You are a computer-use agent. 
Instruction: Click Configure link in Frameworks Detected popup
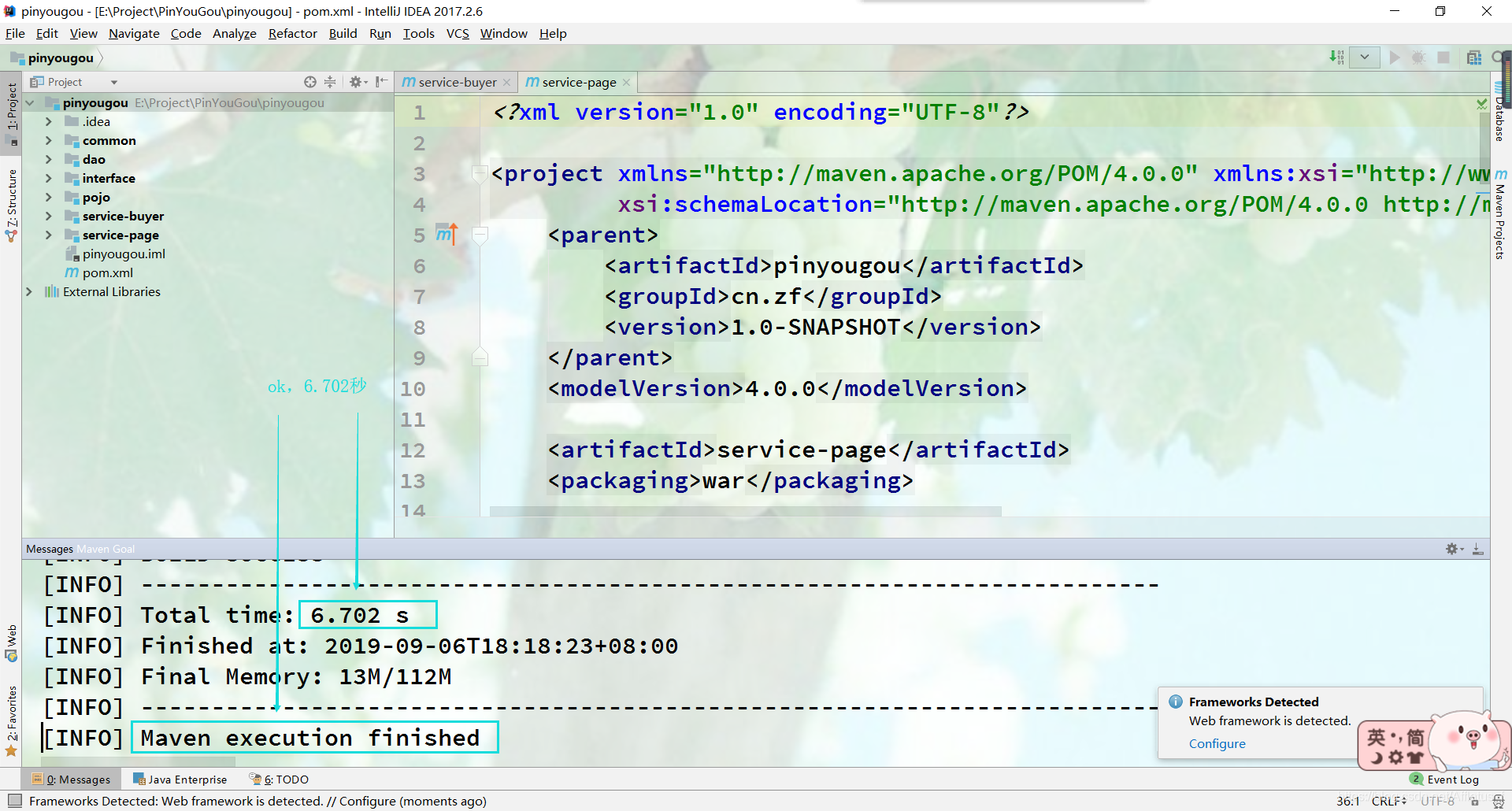point(1217,743)
